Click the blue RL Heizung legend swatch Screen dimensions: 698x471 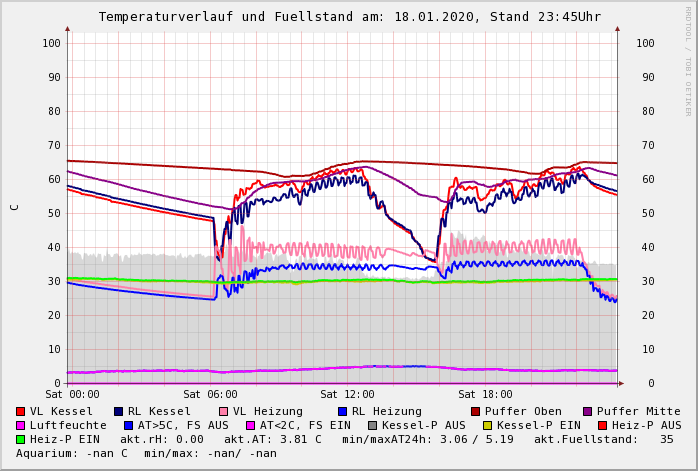click(341, 411)
